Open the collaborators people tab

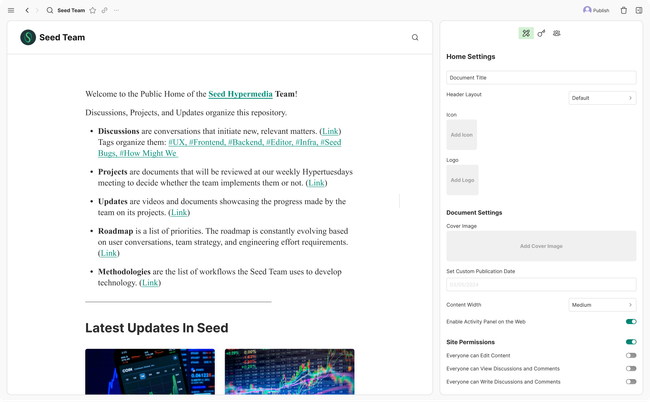click(x=556, y=33)
